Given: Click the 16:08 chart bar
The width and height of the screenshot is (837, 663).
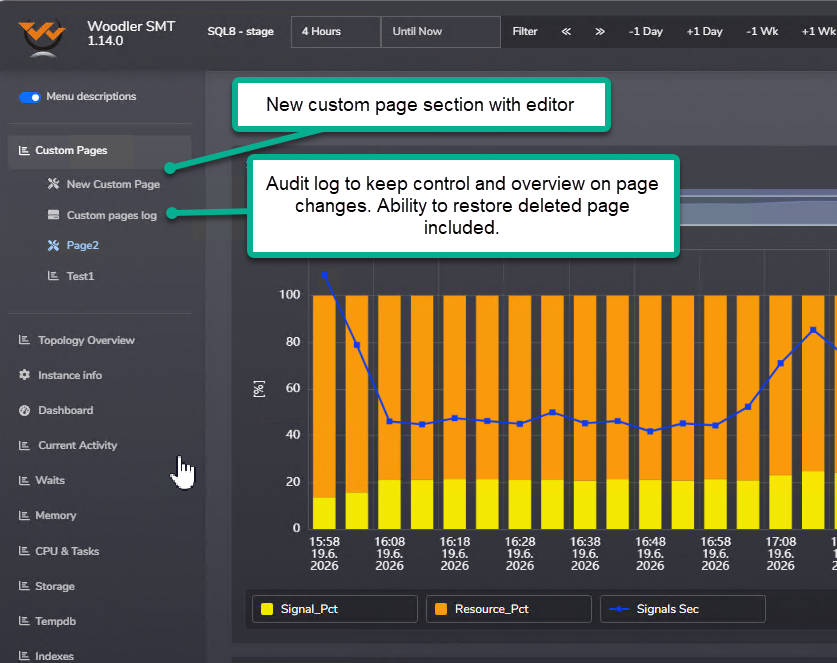Looking at the screenshot, I should [389, 412].
